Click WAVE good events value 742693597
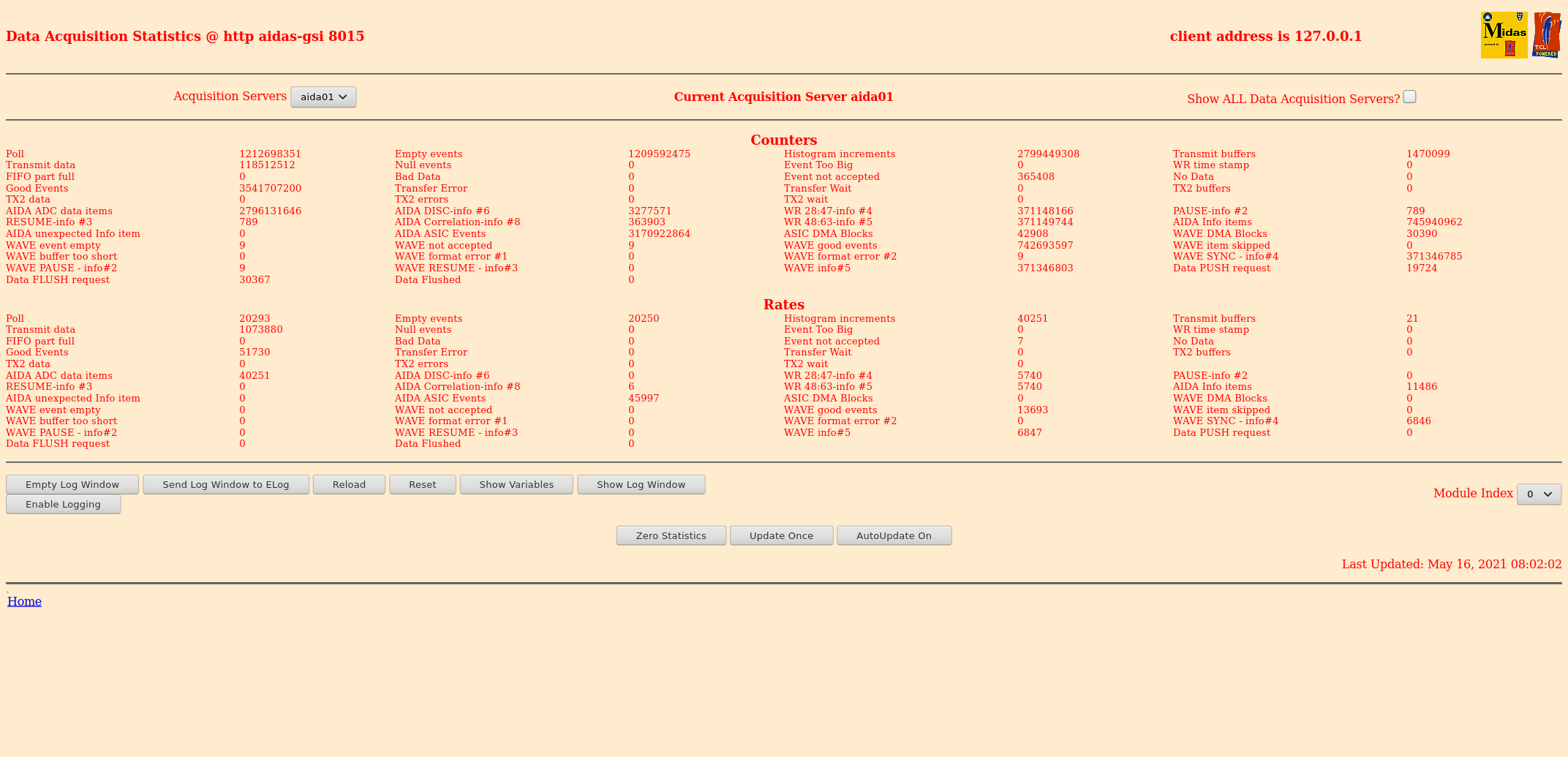Viewport: 1568px width, 757px height. click(1045, 245)
